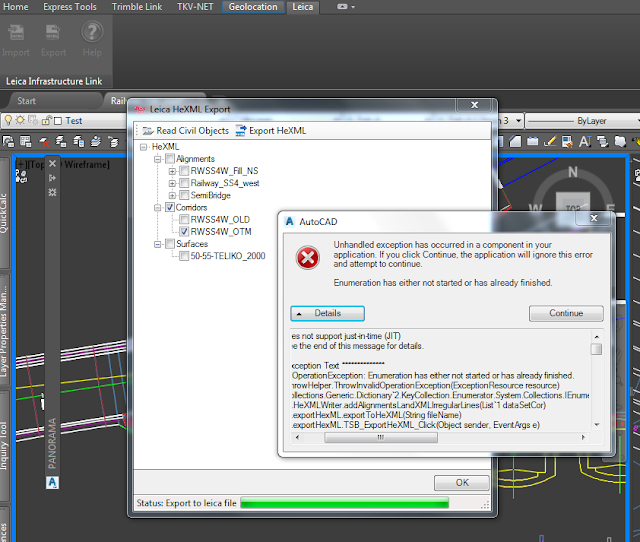Click the text edit A icon
The image size is (640, 542).
[585, 142]
